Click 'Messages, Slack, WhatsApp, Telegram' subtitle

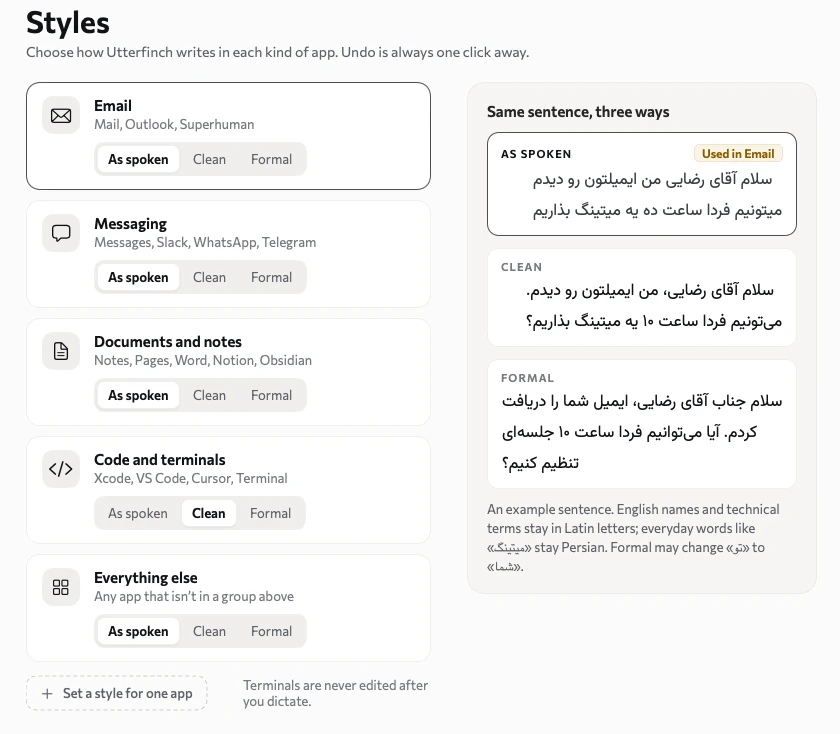pos(205,242)
